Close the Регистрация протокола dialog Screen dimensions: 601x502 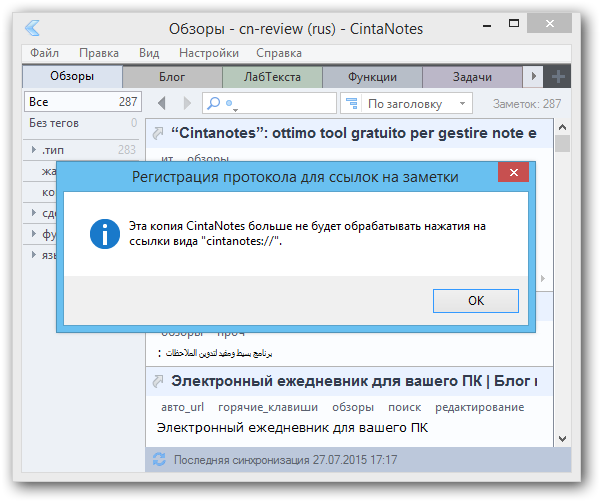pos(513,172)
